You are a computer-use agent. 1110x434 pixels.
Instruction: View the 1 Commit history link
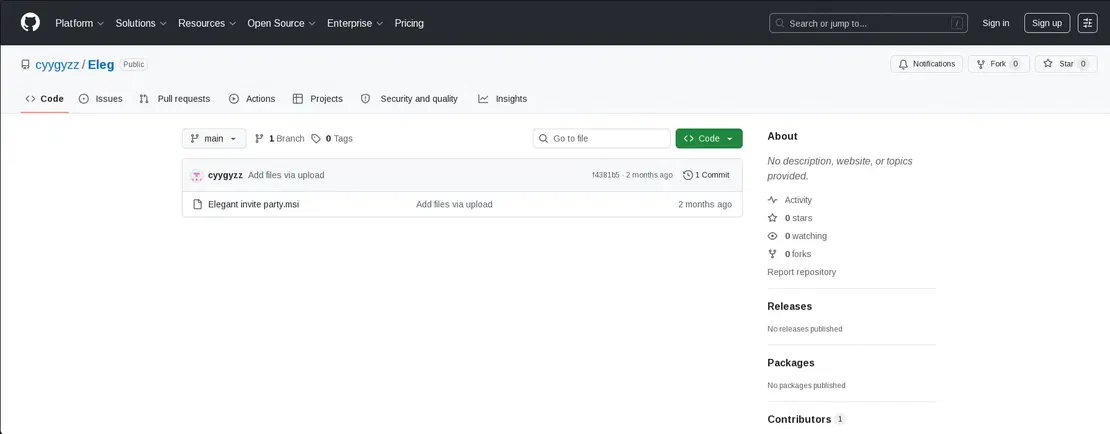click(x=706, y=175)
